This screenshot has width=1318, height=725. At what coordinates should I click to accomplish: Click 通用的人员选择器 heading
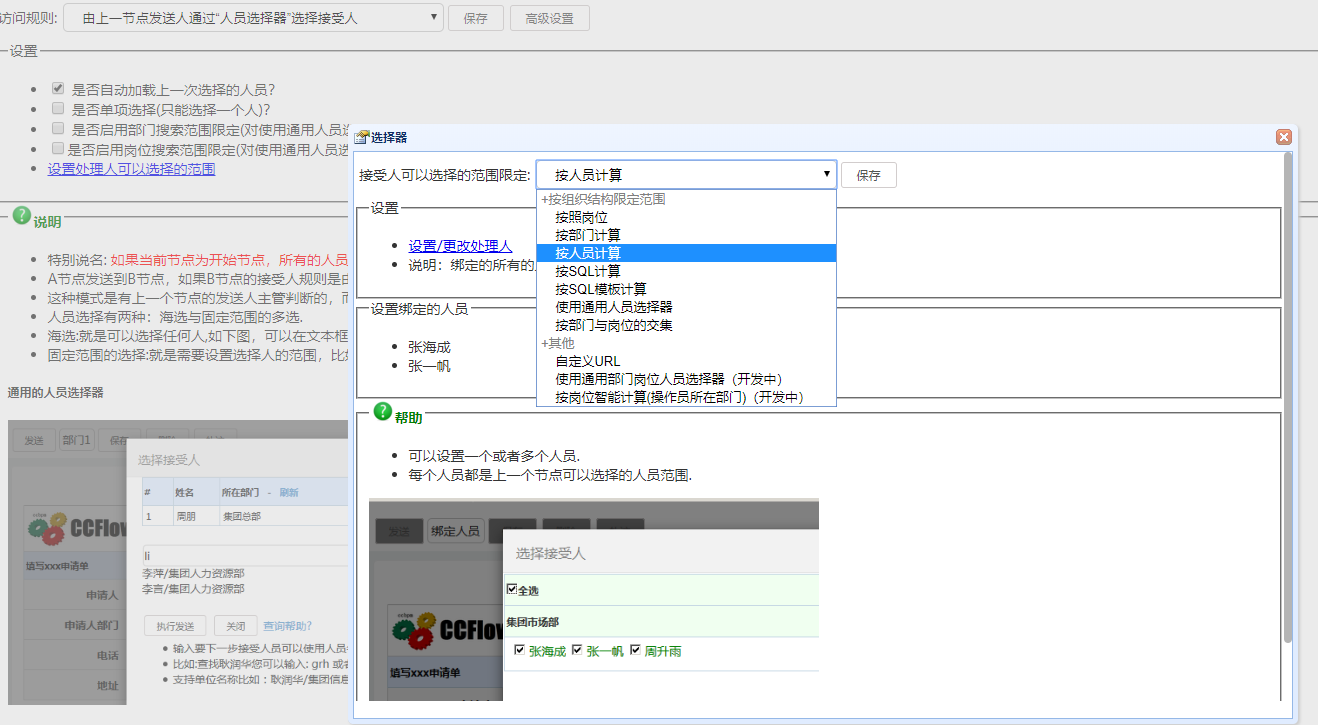(x=56, y=392)
